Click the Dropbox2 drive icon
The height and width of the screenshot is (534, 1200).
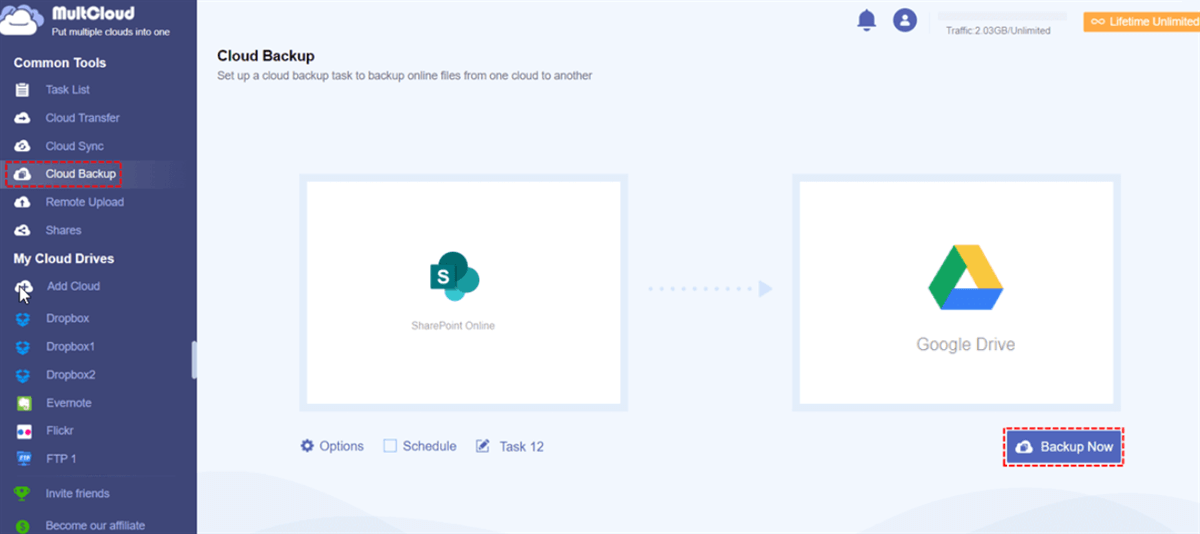(x=24, y=375)
